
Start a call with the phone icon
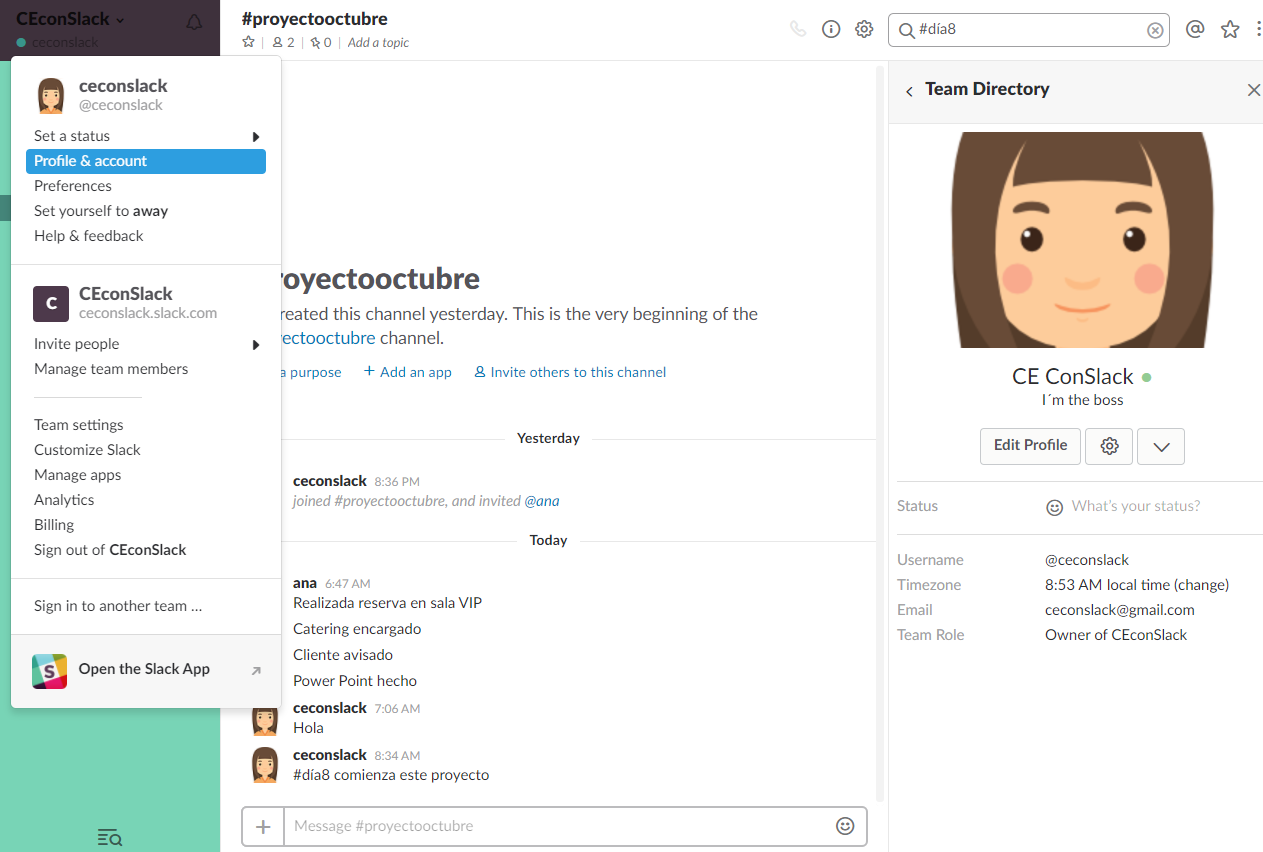[x=797, y=29]
